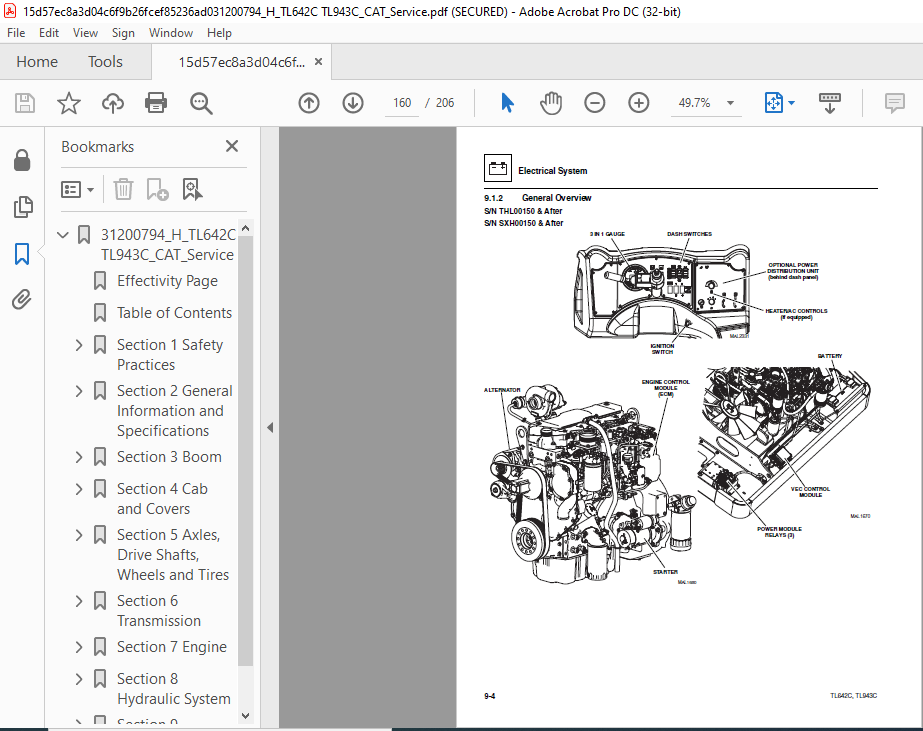Viewport: 923px width, 731px height.
Task: Select Section 6 Transmission bookmark text
Action: (159, 610)
